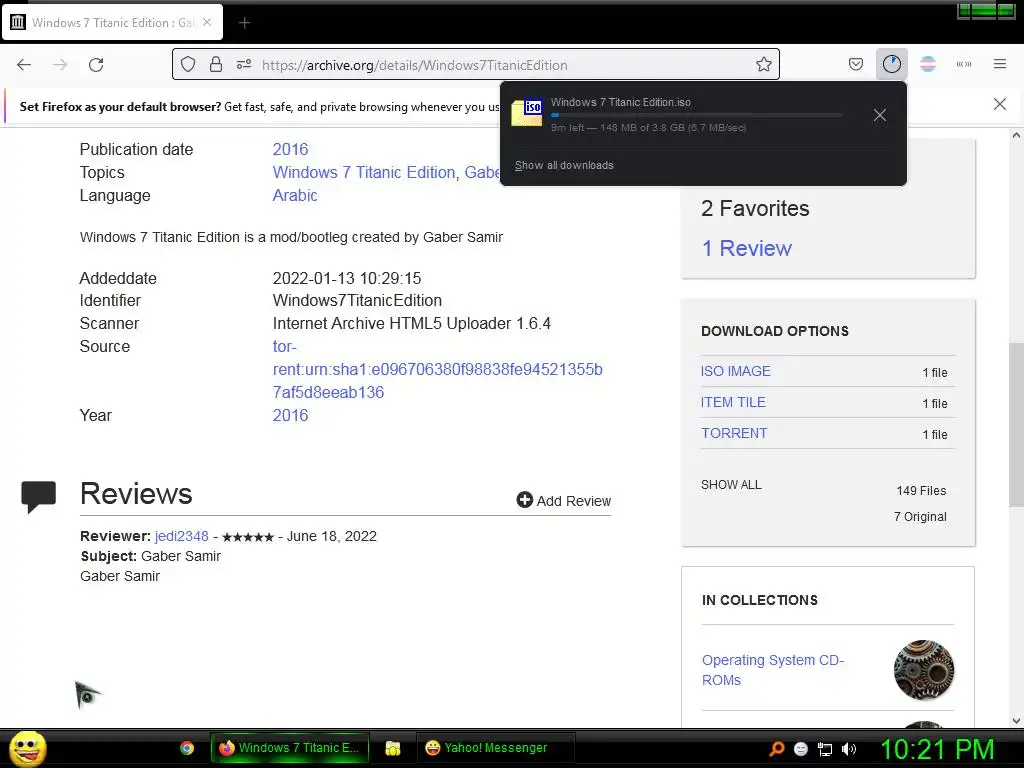This screenshot has height=768, width=1024.
Task: Toggle the downloads panel toolbar button
Action: tap(891, 64)
